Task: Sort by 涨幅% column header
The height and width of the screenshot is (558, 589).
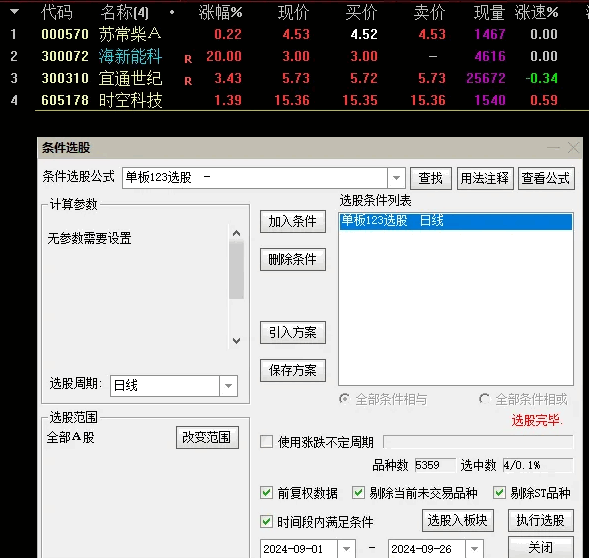Action: [x=220, y=13]
